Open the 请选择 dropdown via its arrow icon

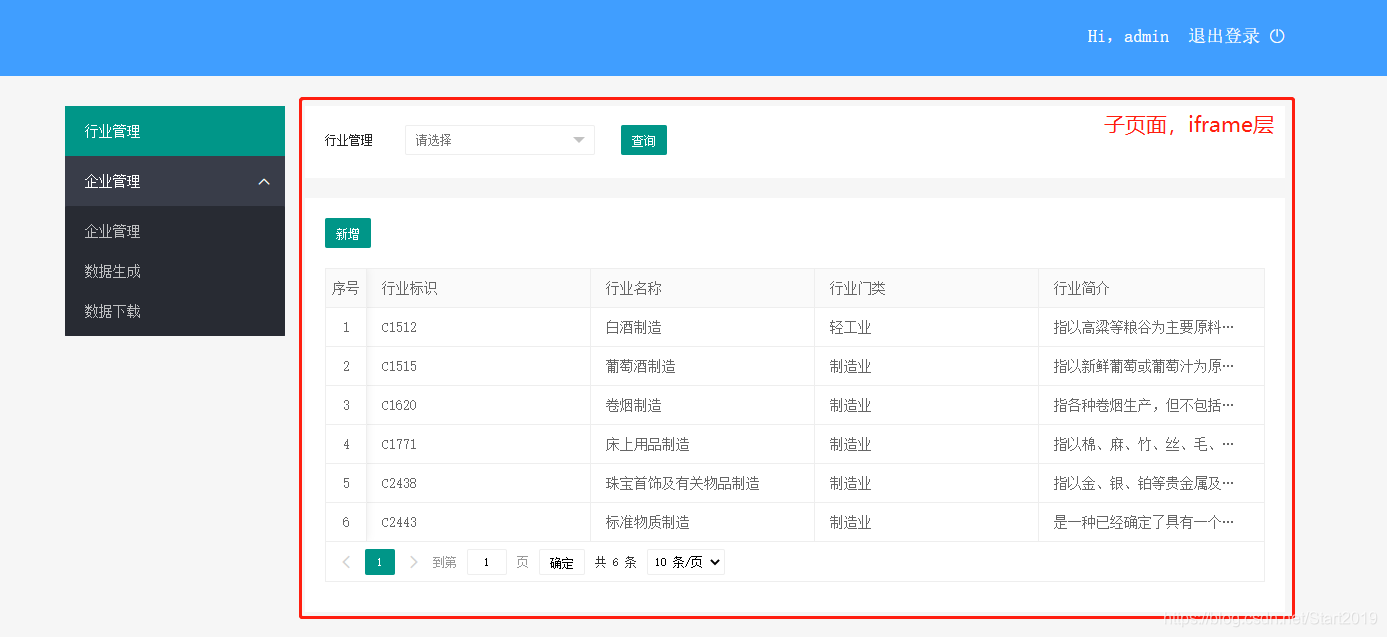tap(578, 140)
